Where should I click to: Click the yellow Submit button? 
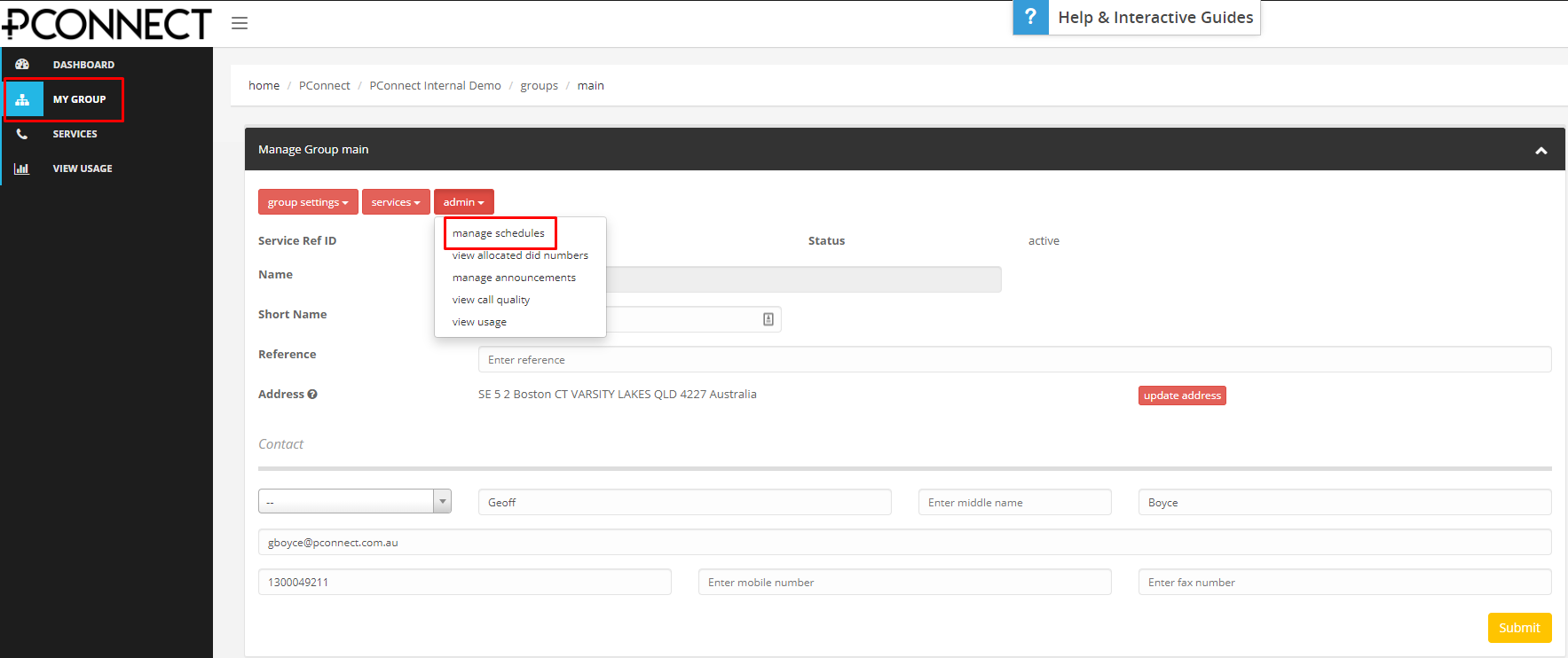coord(1519,628)
